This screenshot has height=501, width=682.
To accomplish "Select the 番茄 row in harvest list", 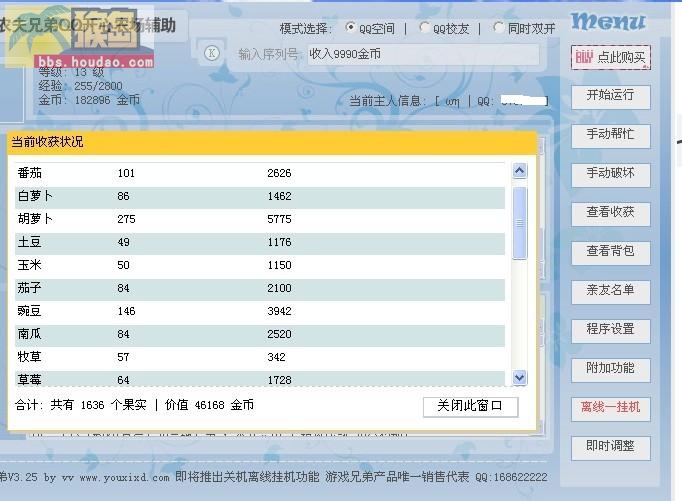I will click(260, 174).
